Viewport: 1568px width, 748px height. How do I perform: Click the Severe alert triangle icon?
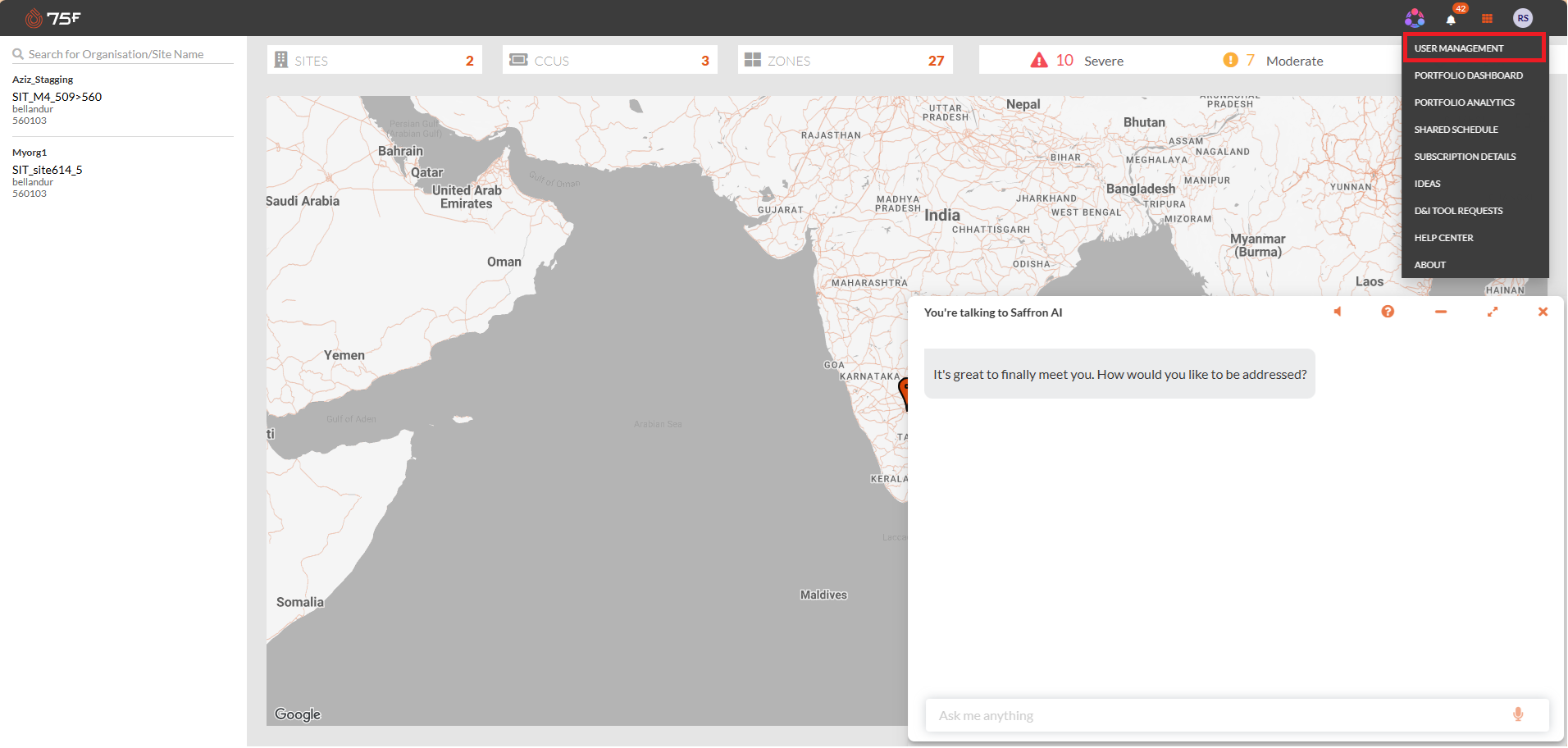tap(1039, 60)
